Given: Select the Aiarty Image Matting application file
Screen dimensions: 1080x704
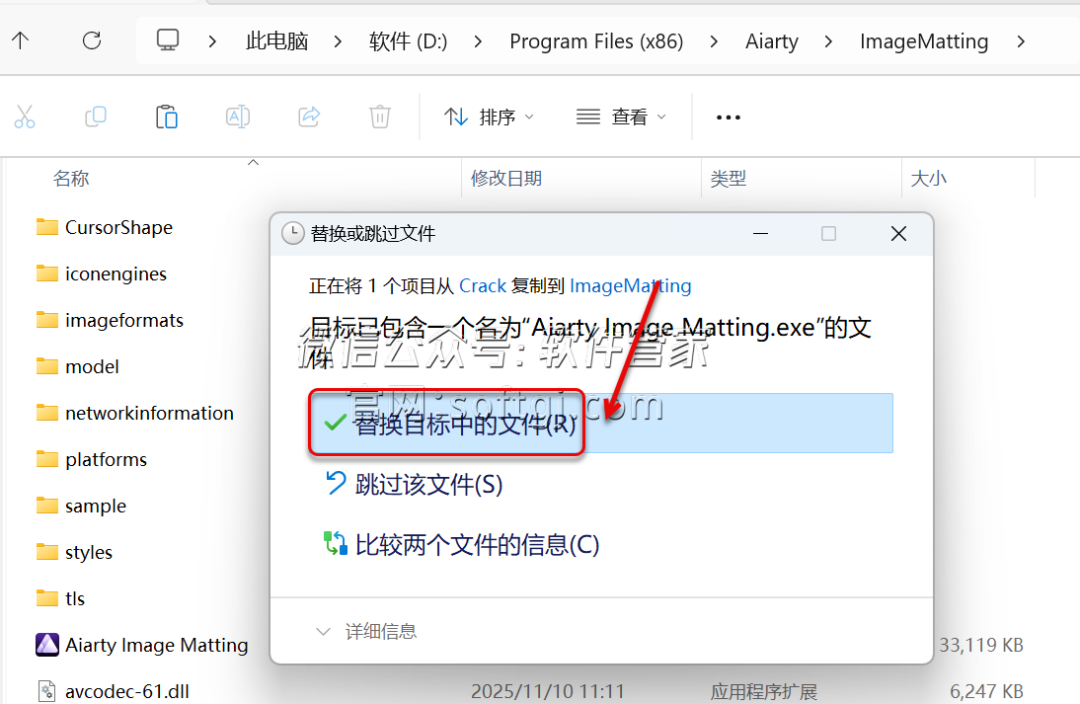Looking at the screenshot, I should [156, 645].
